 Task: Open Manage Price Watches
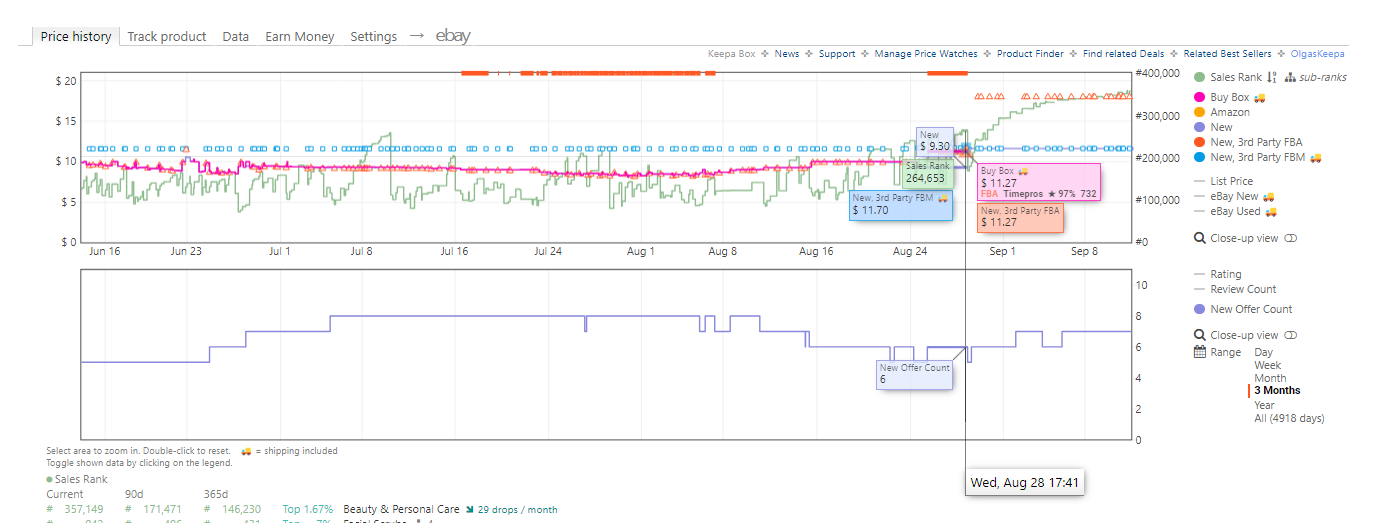[926, 54]
